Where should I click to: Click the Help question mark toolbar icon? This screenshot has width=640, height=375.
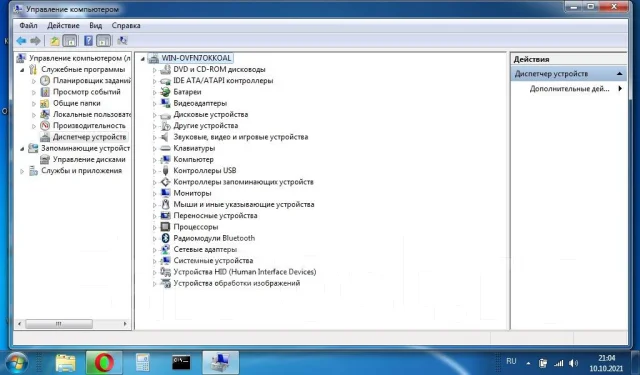88,40
